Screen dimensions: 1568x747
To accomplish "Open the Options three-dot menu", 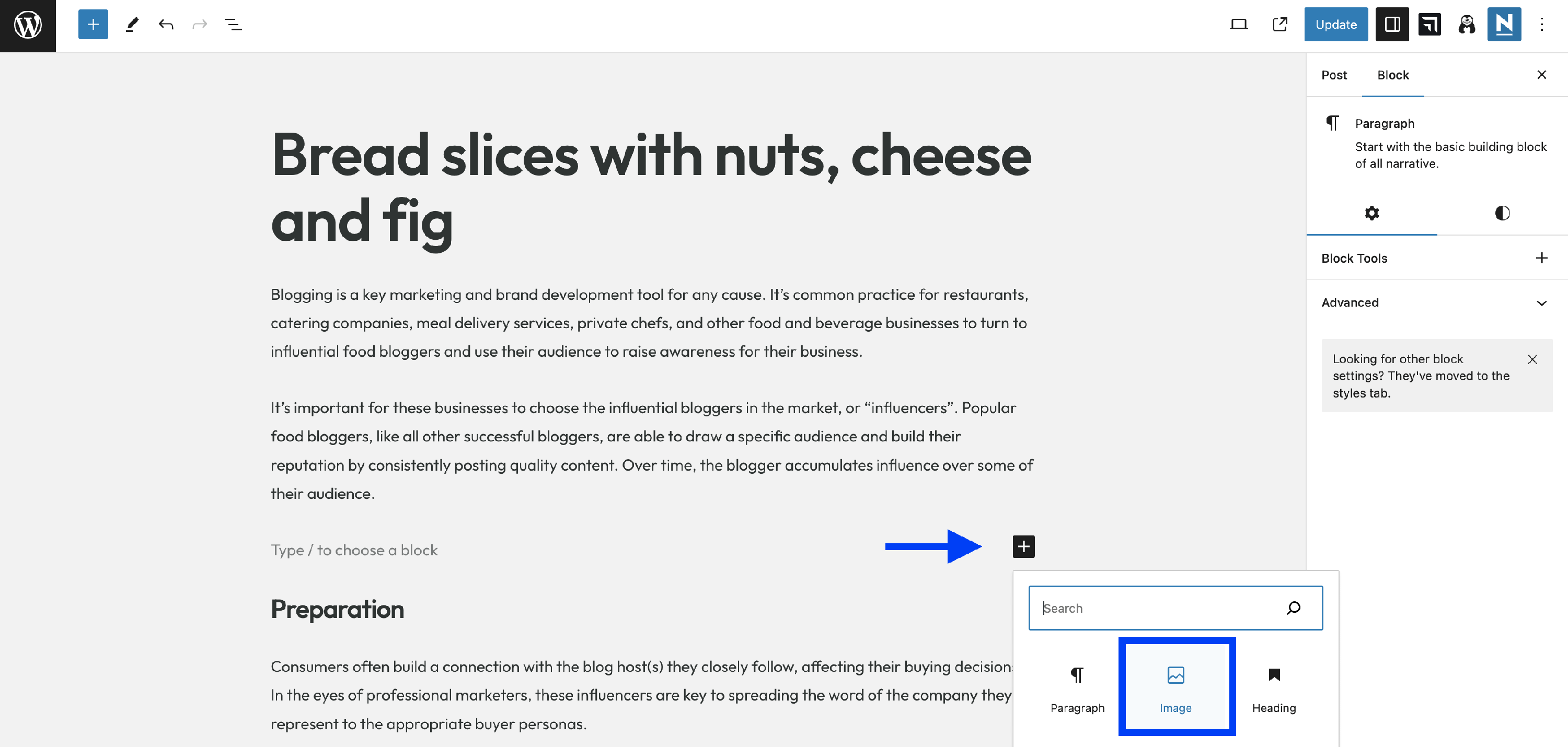I will point(1541,25).
